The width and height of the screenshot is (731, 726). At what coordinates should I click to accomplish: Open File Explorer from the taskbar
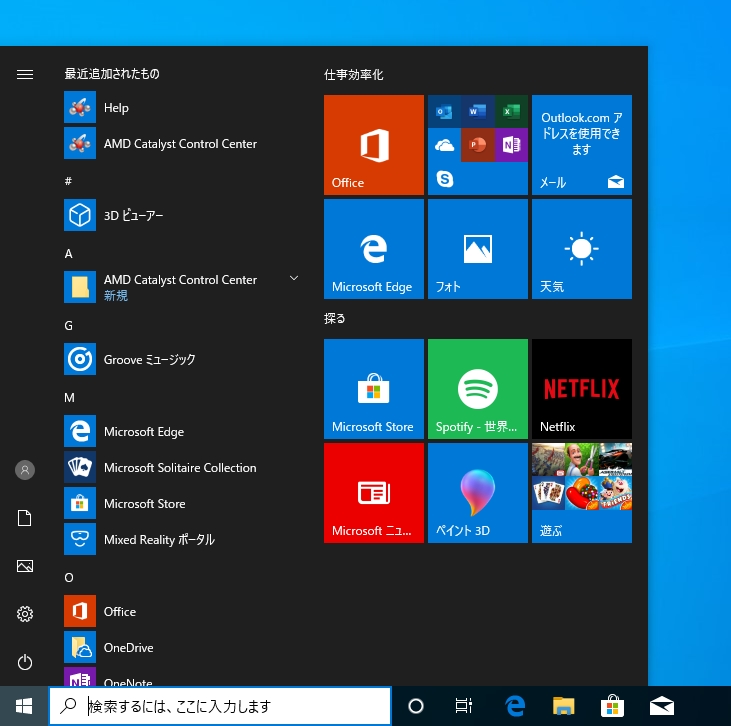click(564, 706)
